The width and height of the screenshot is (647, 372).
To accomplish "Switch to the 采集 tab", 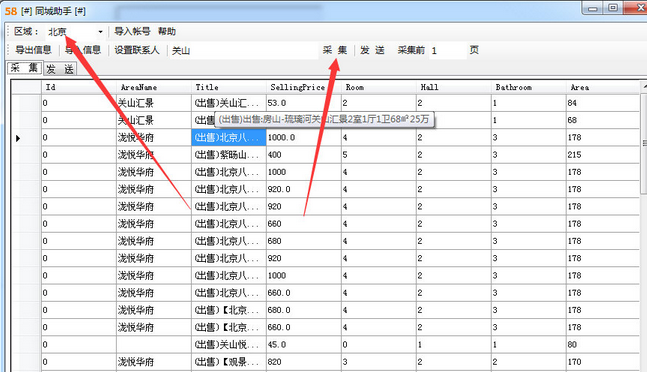I will tap(24, 68).
